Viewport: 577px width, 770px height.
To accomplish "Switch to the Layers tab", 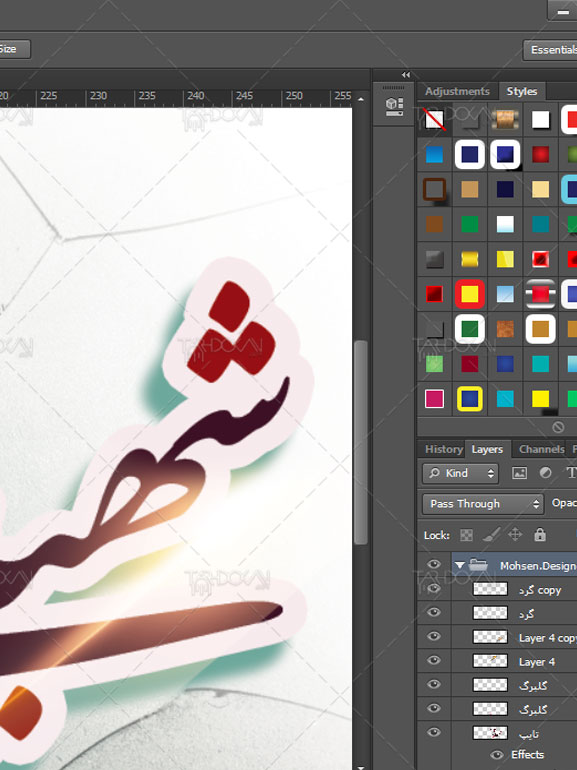I will pos(487,449).
